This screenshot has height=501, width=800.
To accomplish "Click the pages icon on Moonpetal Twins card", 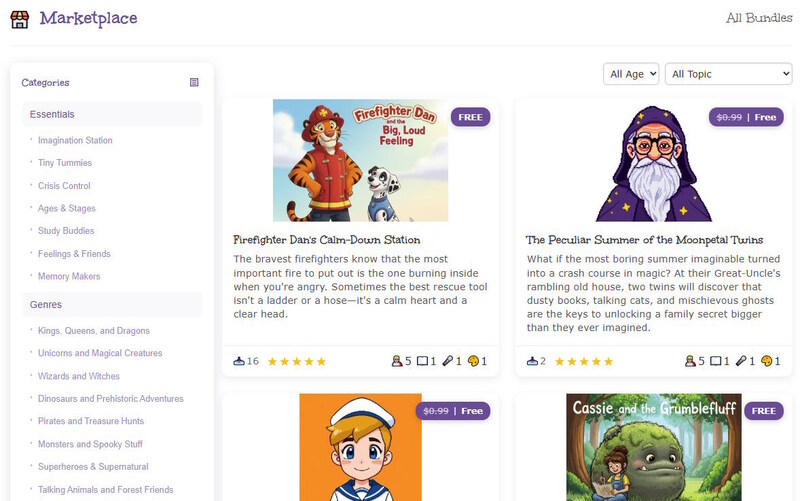I will [x=715, y=361].
